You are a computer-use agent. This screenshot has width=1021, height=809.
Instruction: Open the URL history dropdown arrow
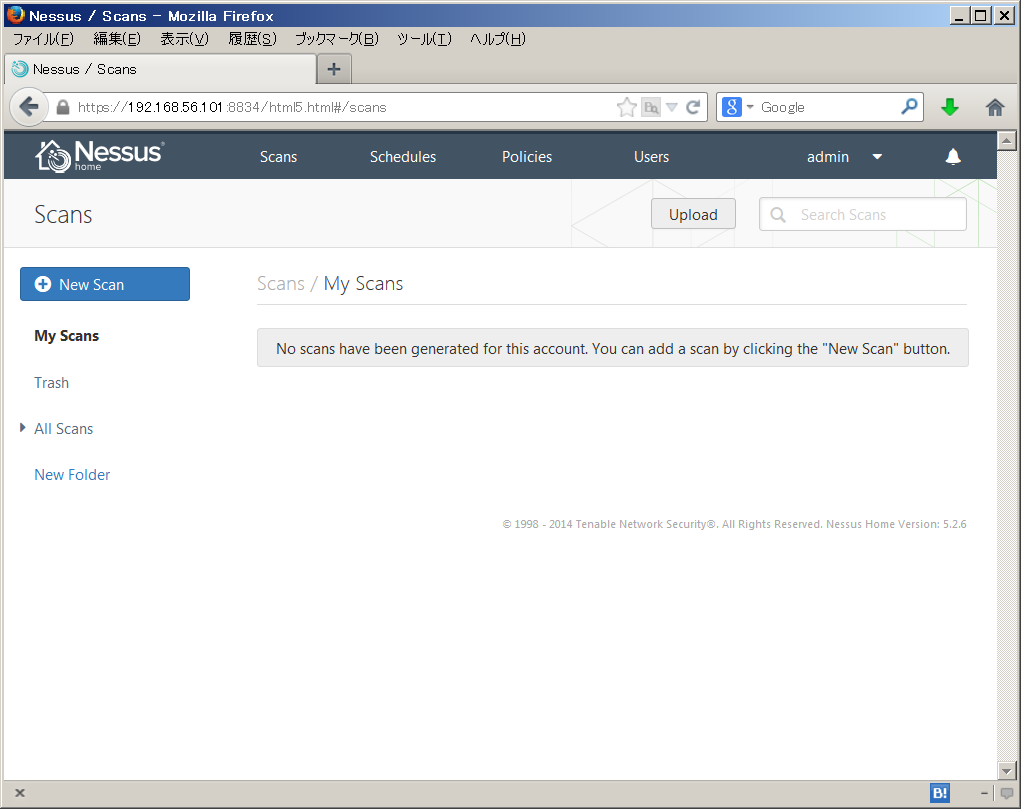(x=672, y=107)
